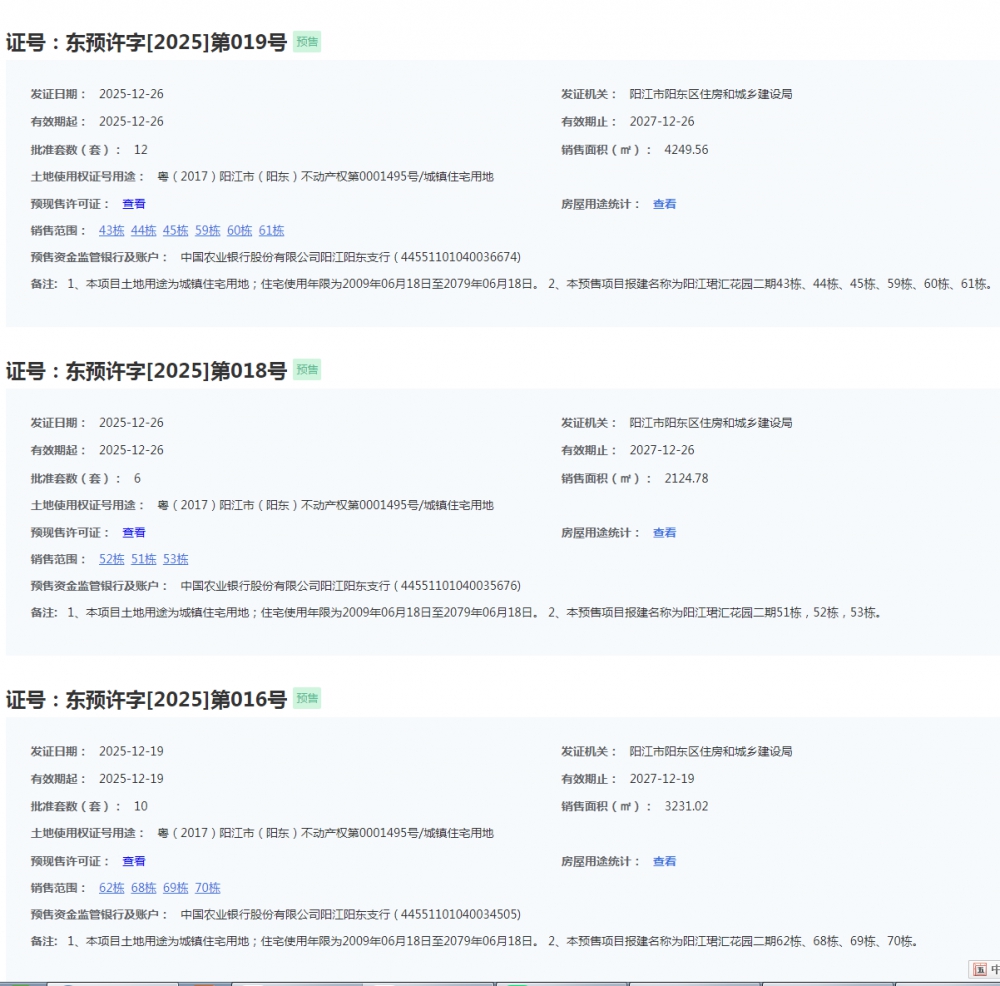Open 预现售许可证 查看 link for permit 第018号
1000x986 pixels.
(134, 533)
